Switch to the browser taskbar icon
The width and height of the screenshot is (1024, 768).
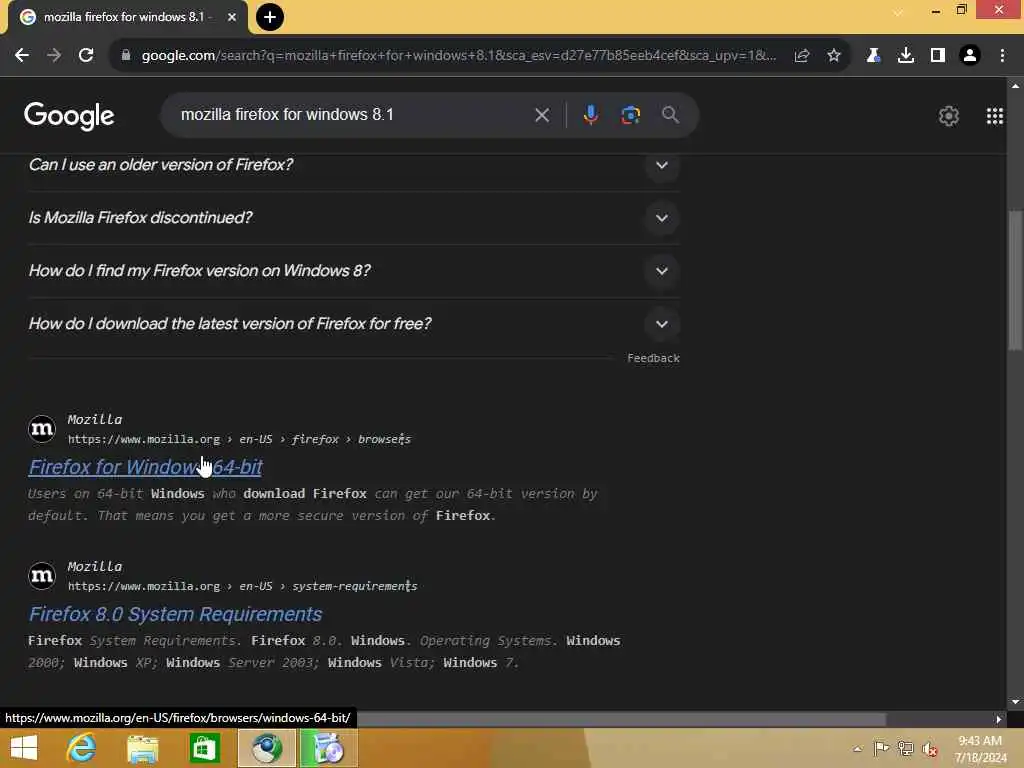pos(266,748)
